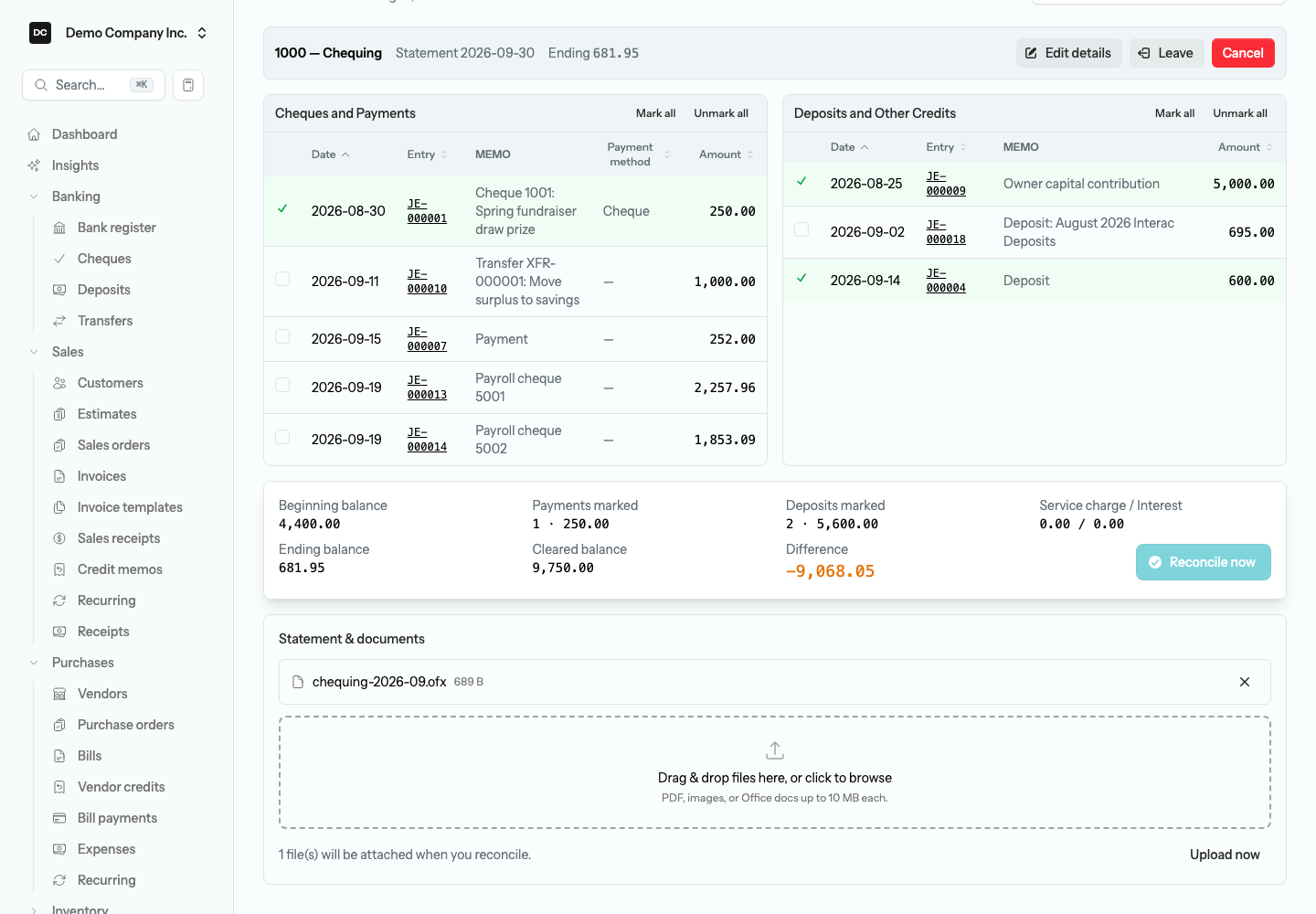Click the Search field

pyautogui.click(x=93, y=85)
